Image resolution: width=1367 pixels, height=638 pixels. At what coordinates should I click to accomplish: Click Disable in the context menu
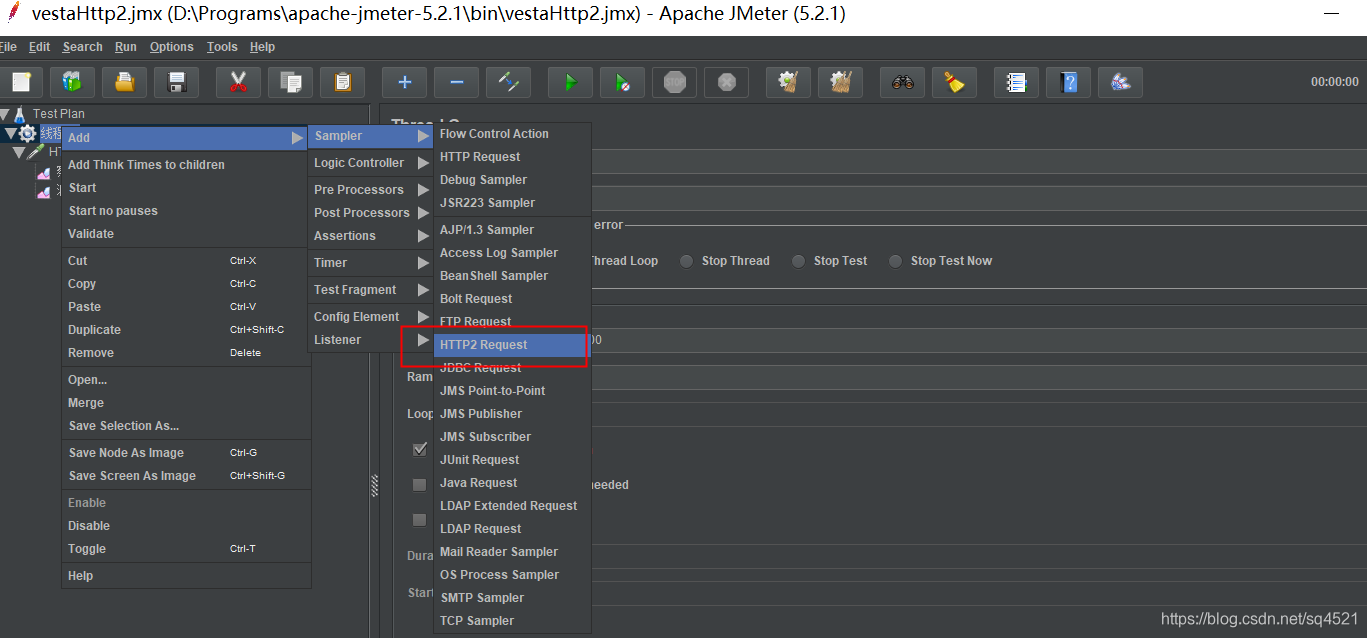point(186,526)
